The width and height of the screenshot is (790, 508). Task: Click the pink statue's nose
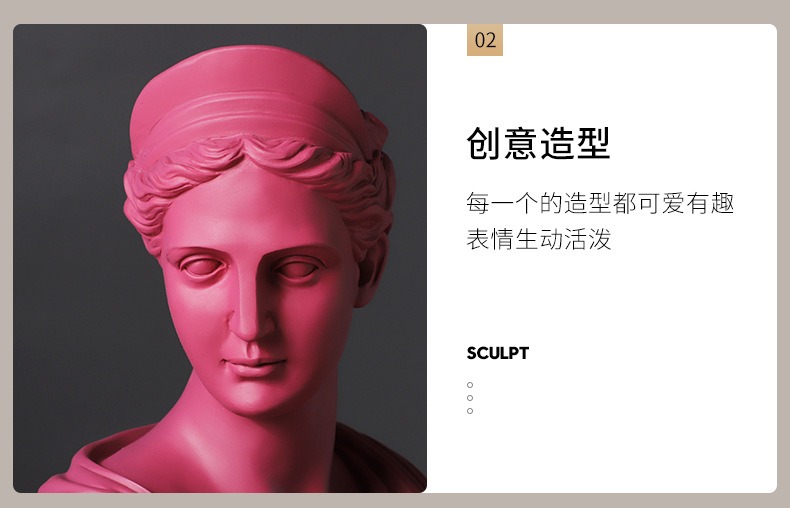click(x=249, y=312)
